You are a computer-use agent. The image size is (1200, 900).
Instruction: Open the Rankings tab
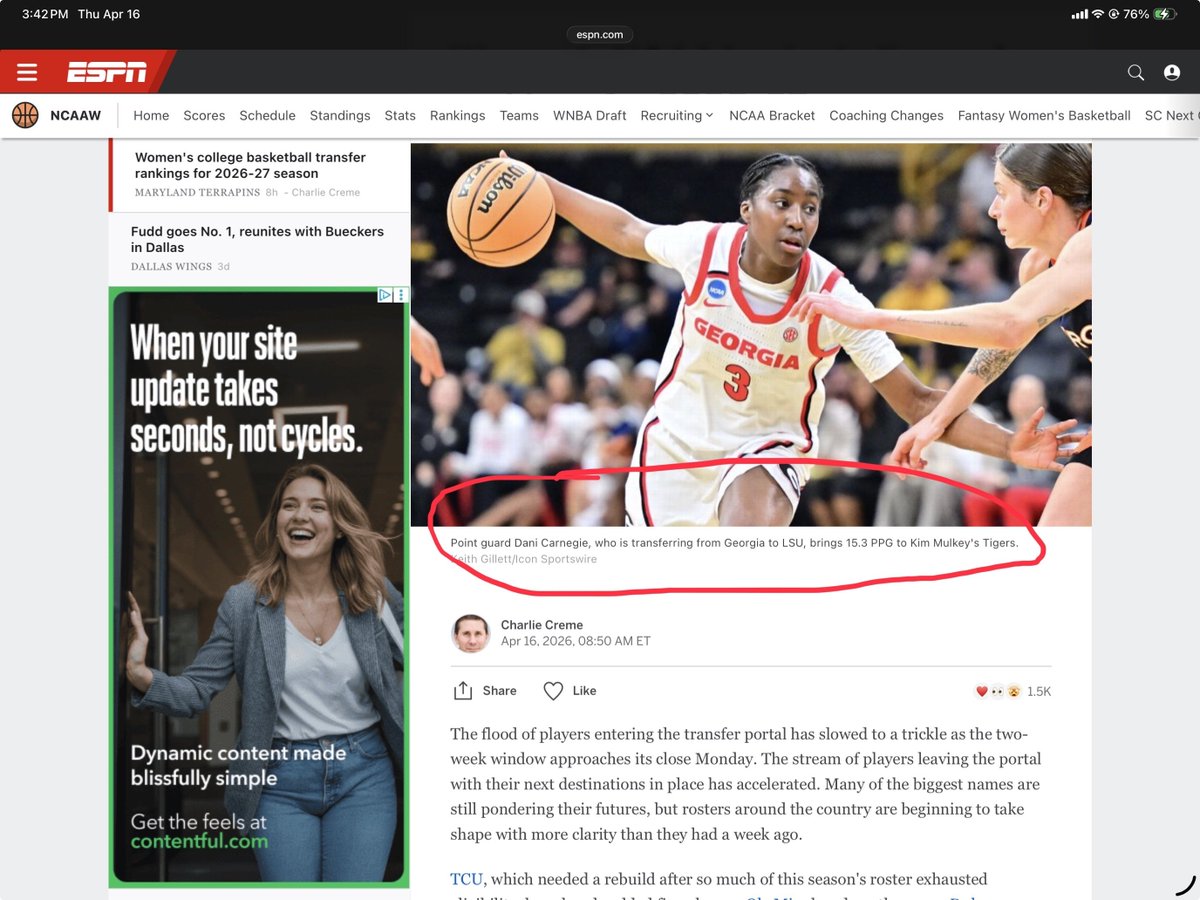pyautogui.click(x=457, y=115)
